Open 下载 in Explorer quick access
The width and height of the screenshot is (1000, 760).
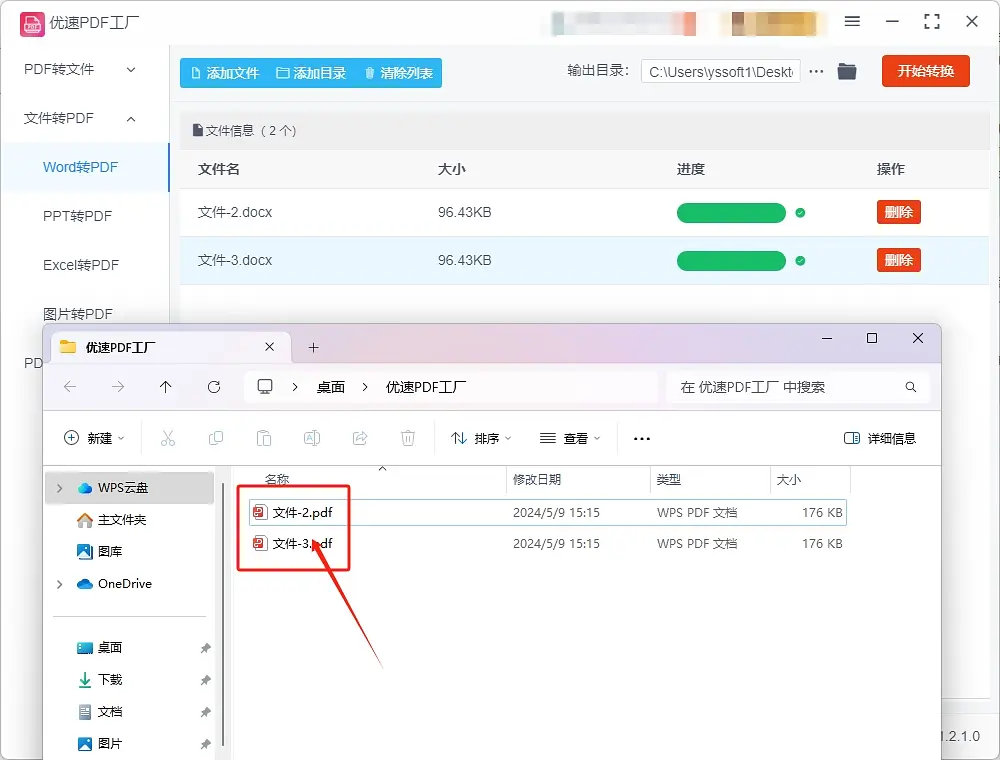tap(99, 680)
